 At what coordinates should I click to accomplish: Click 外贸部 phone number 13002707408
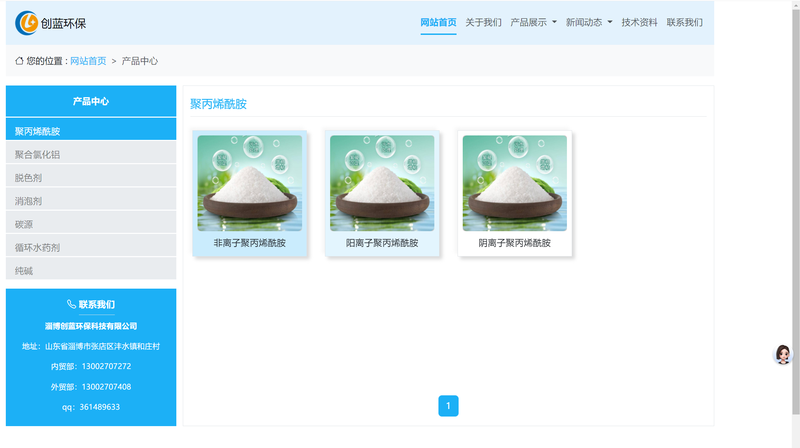106,387
